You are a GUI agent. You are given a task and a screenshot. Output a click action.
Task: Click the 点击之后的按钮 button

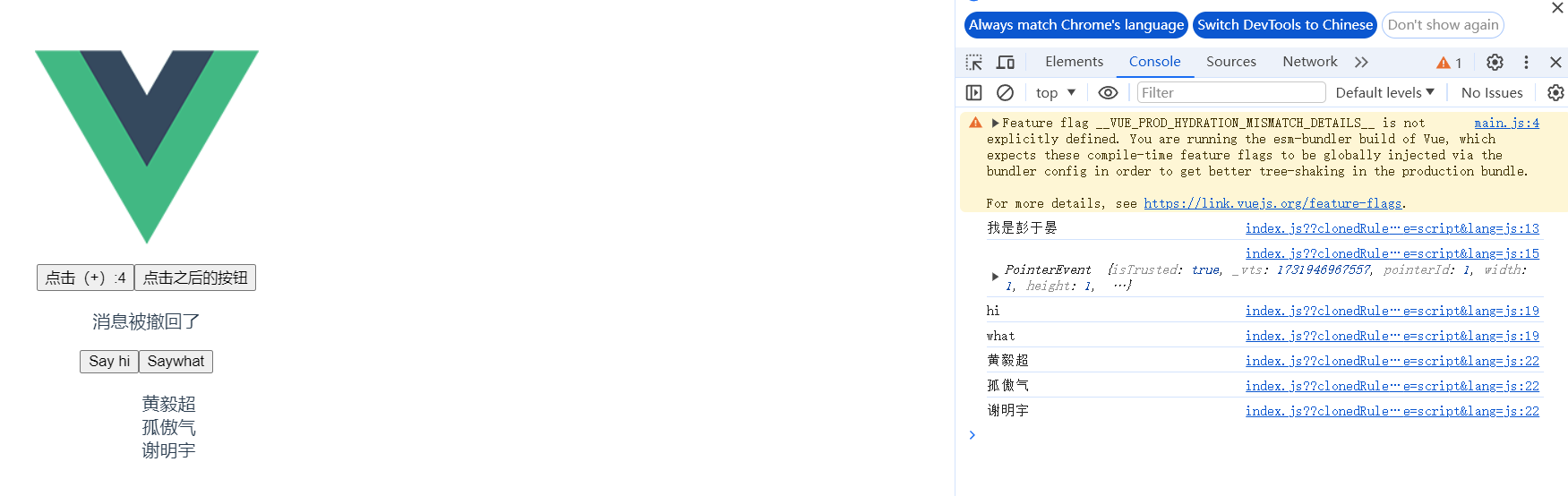(x=195, y=278)
